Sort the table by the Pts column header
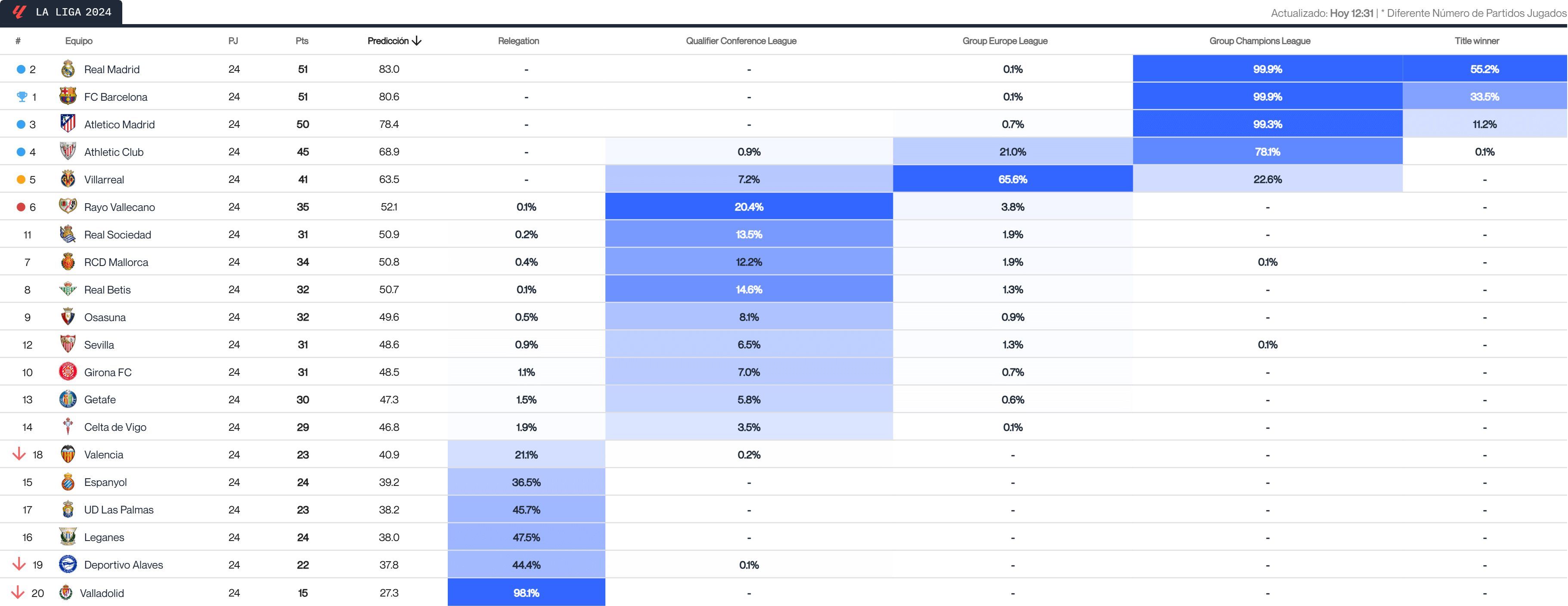Viewport: 1568px width, 606px height. click(x=303, y=41)
